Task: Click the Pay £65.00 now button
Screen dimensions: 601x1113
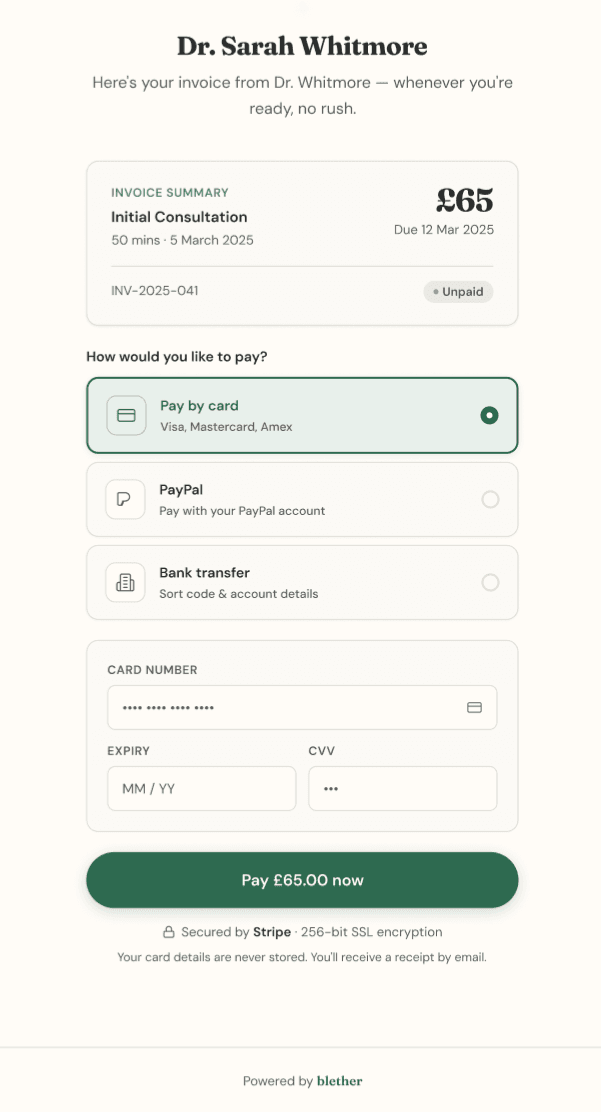Action: pyautogui.click(x=302, y=879)
